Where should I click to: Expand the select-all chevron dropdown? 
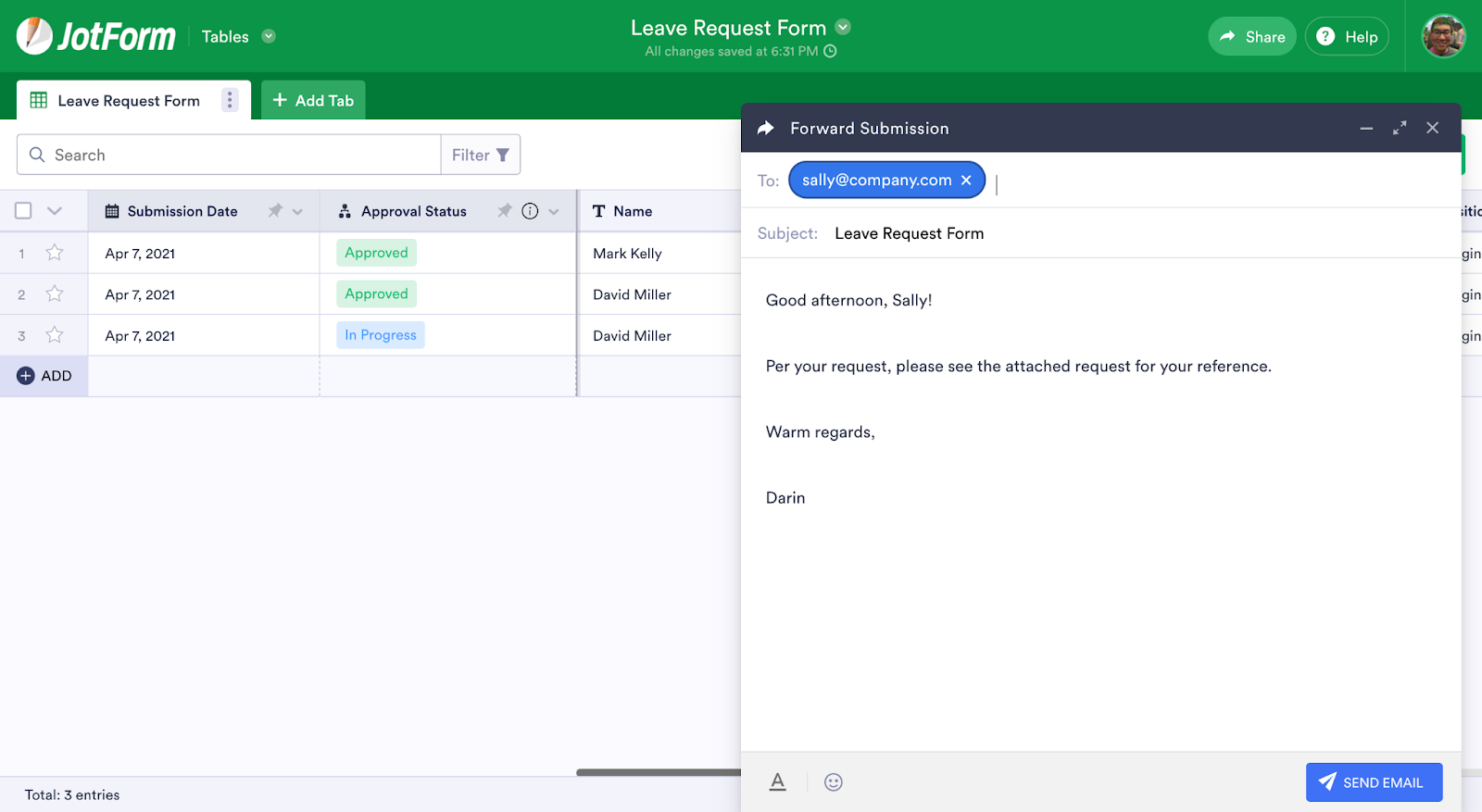[55, 211]
